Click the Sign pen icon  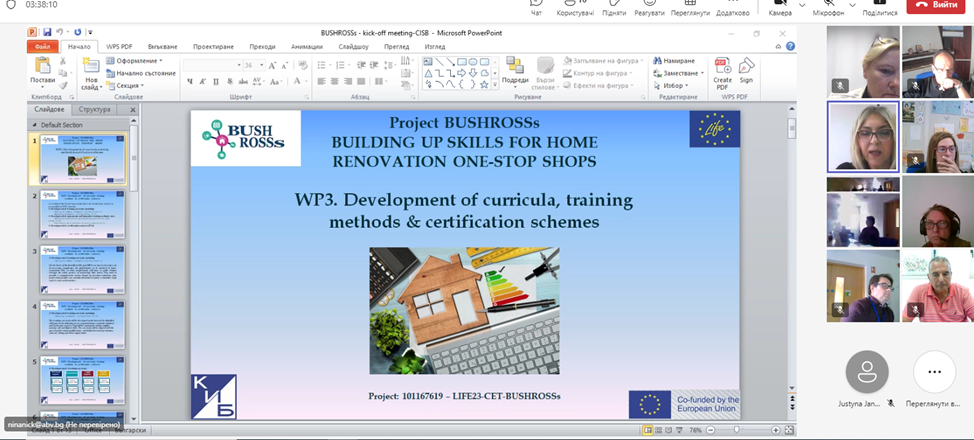[x=746, y=65]
